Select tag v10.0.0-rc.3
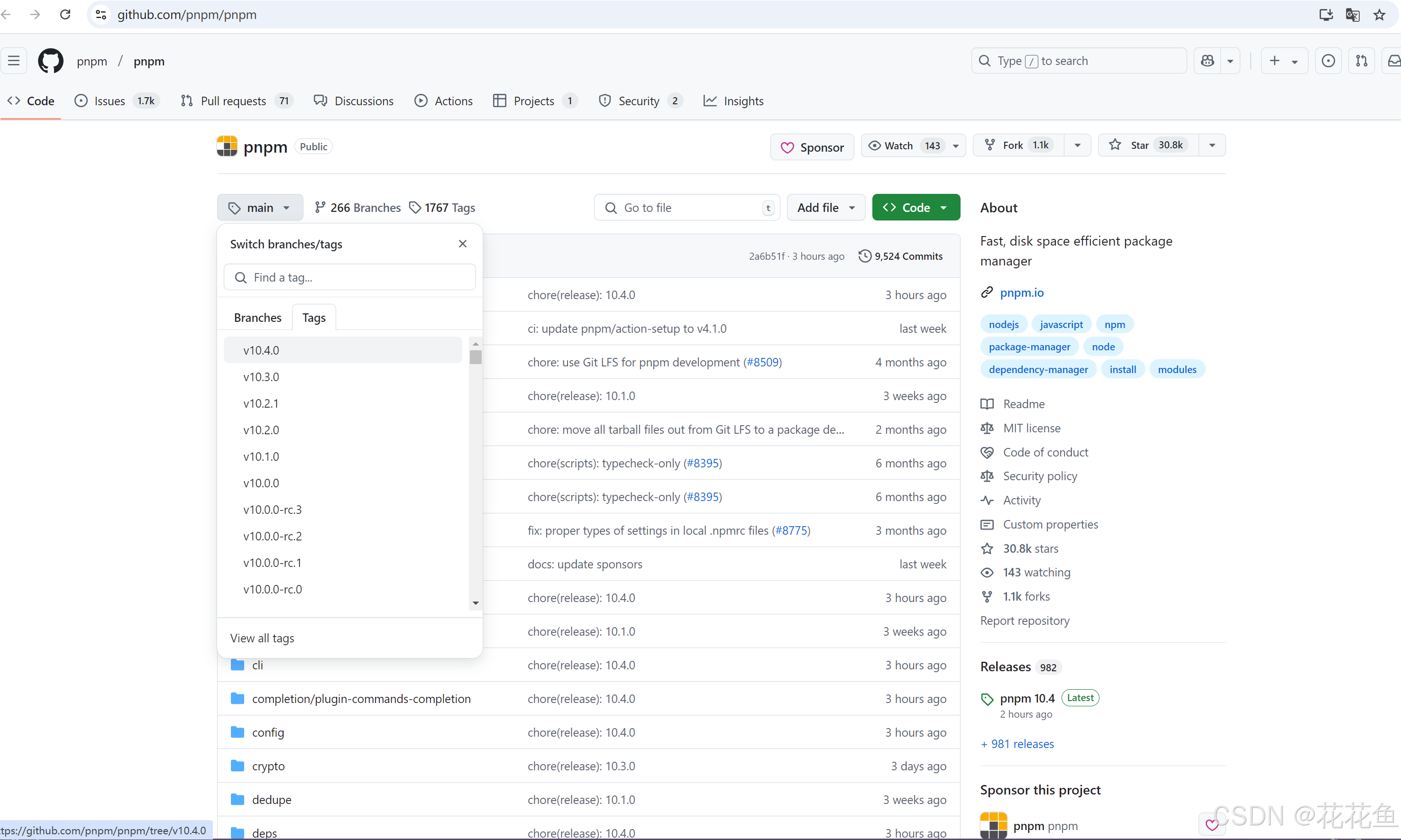 pos(343,510)
